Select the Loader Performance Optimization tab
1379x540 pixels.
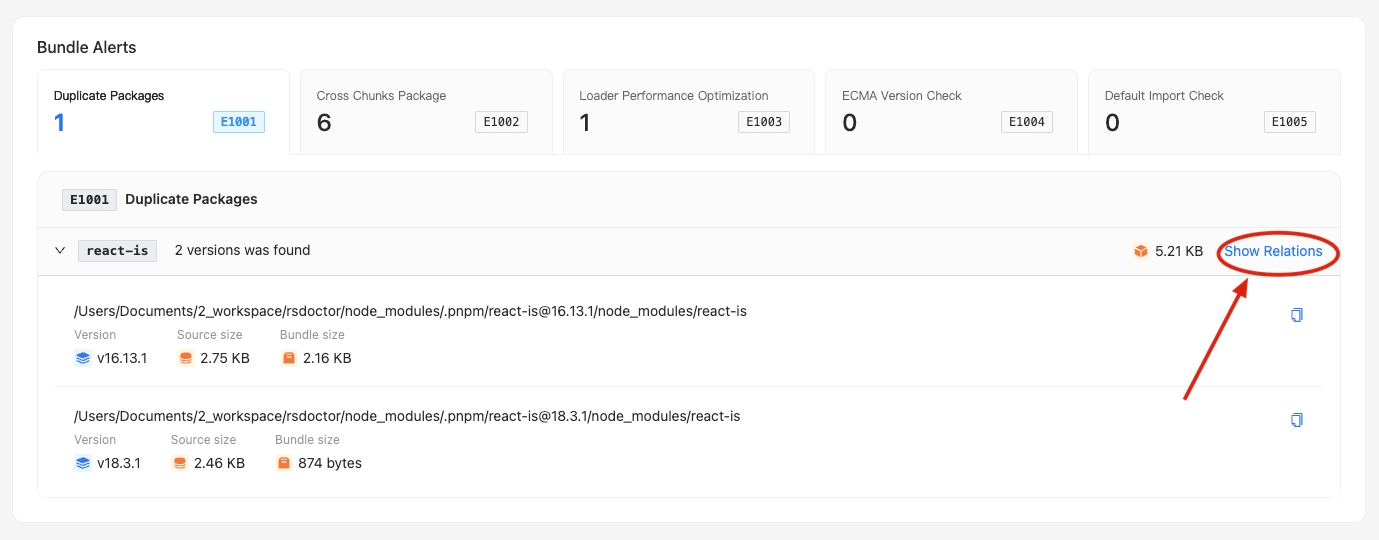[689, 112]
